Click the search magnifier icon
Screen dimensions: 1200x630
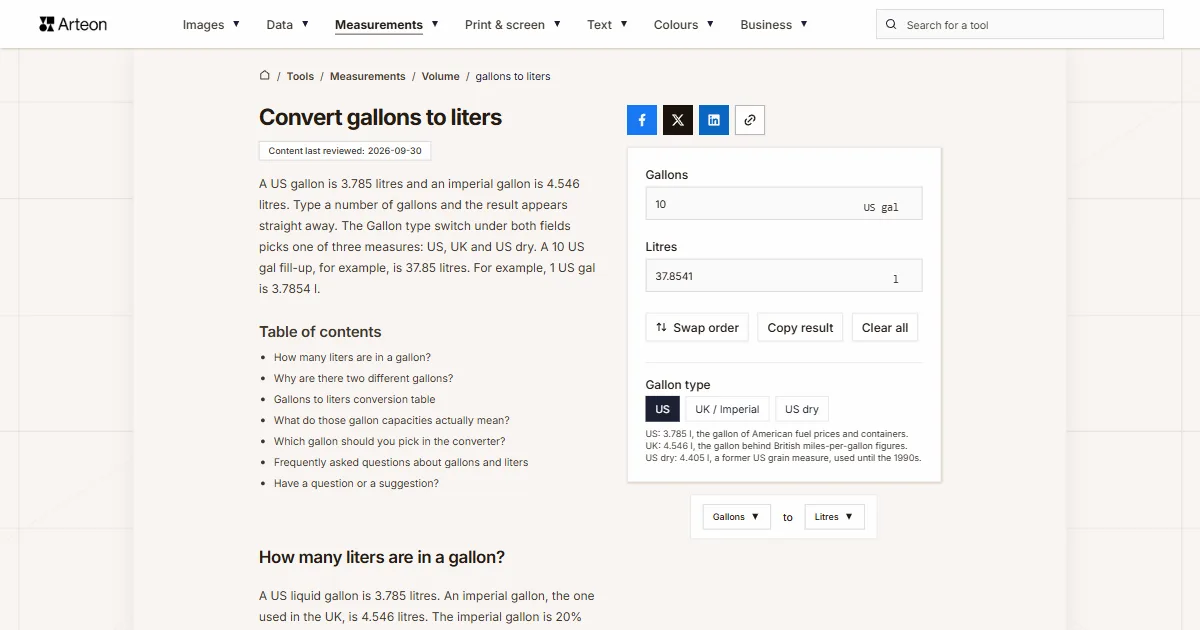point(892,25)
